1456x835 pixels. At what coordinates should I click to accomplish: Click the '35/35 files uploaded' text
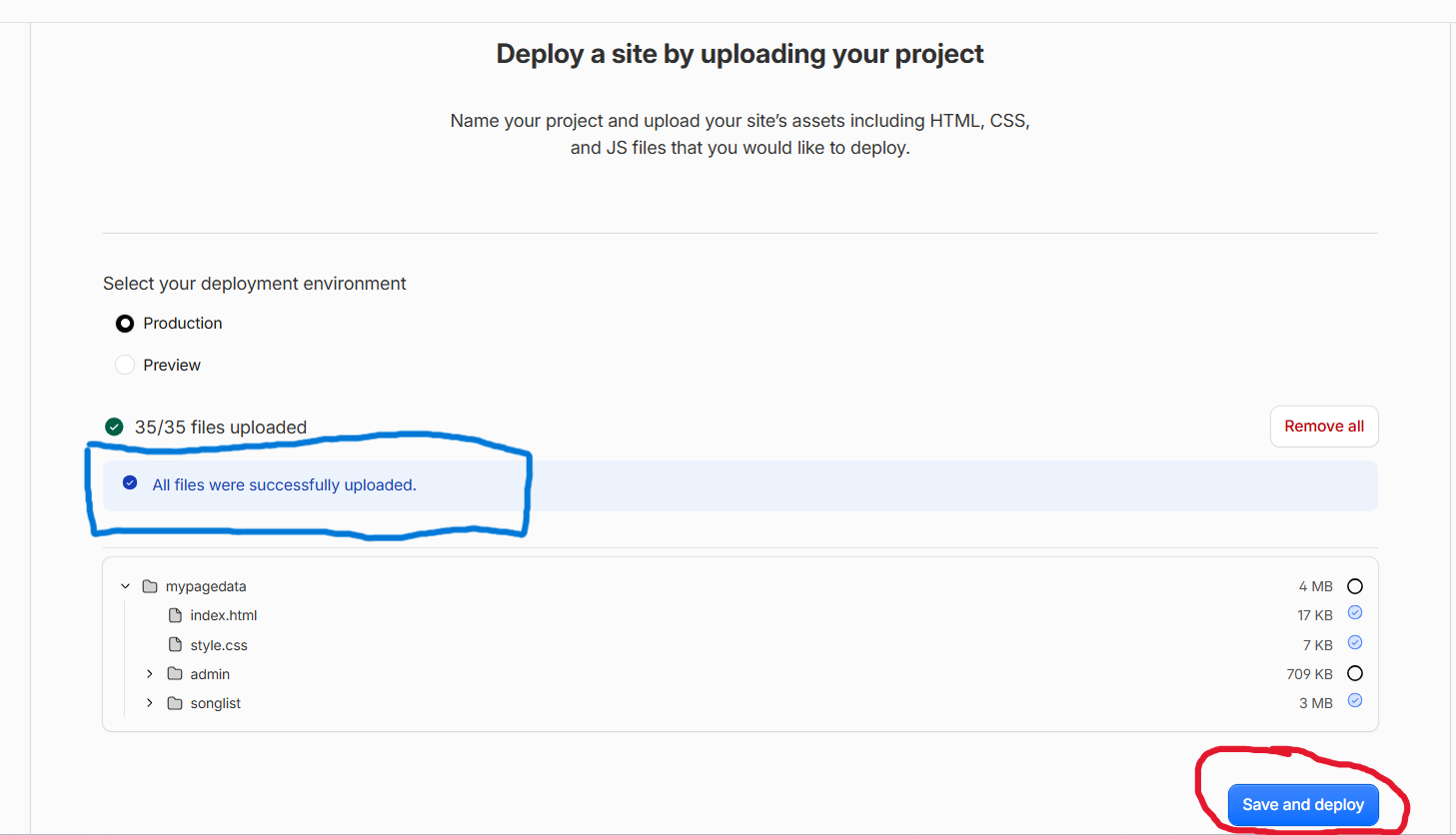coord(221,427)
